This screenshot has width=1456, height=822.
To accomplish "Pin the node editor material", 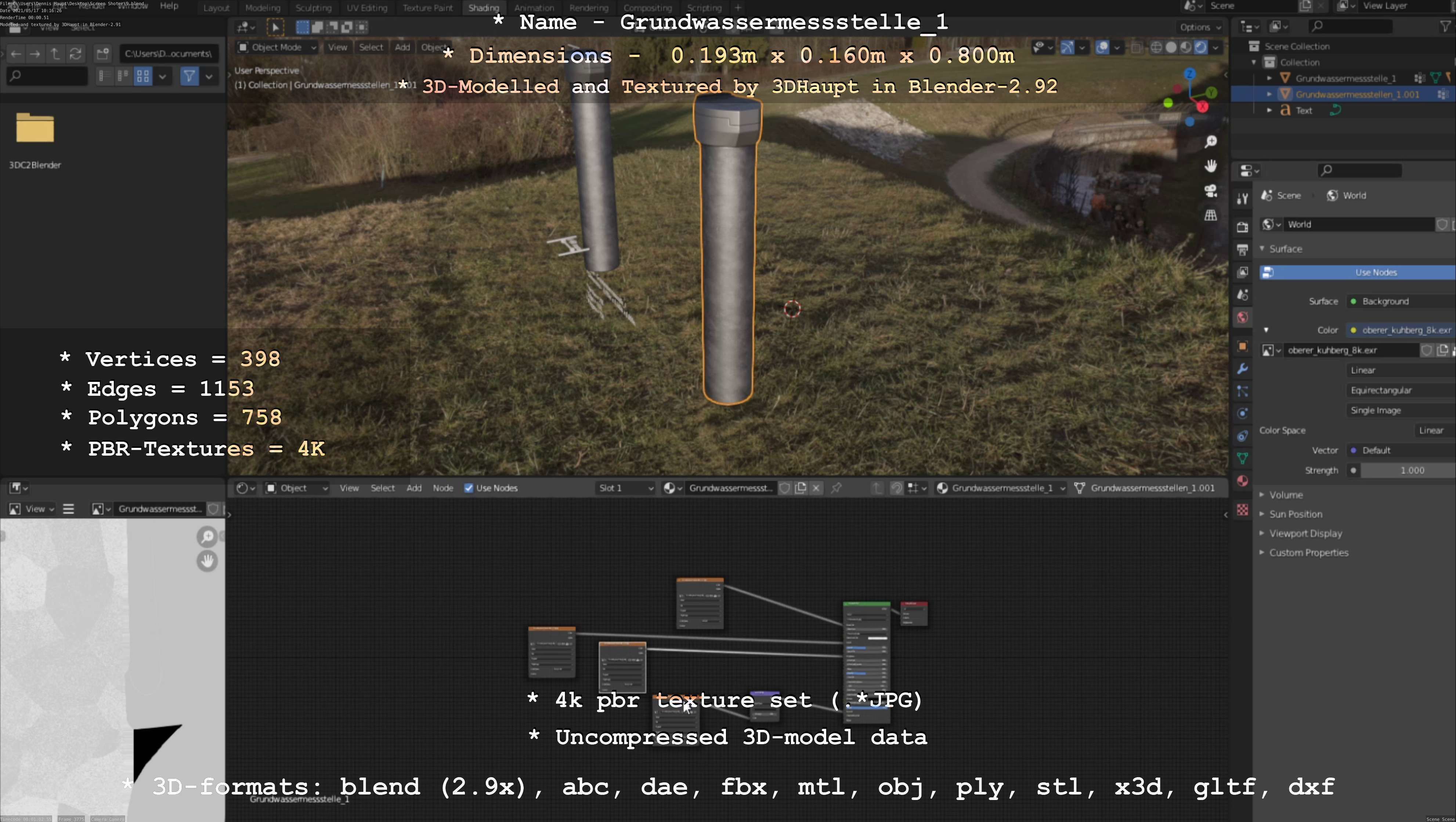I will pyautogui.click(x=836, y=488).
